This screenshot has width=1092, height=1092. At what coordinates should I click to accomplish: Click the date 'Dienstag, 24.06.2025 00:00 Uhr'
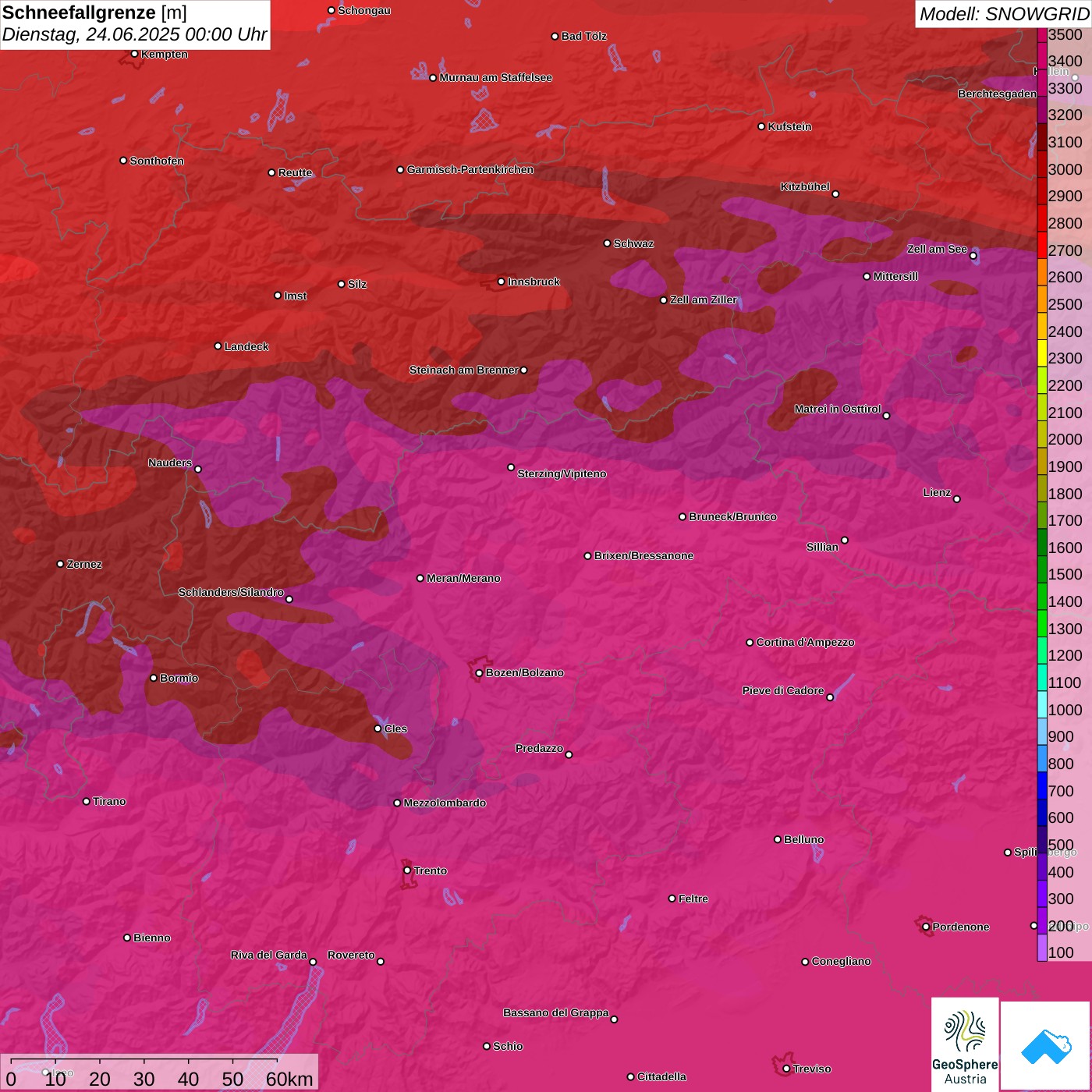(134, 35)
